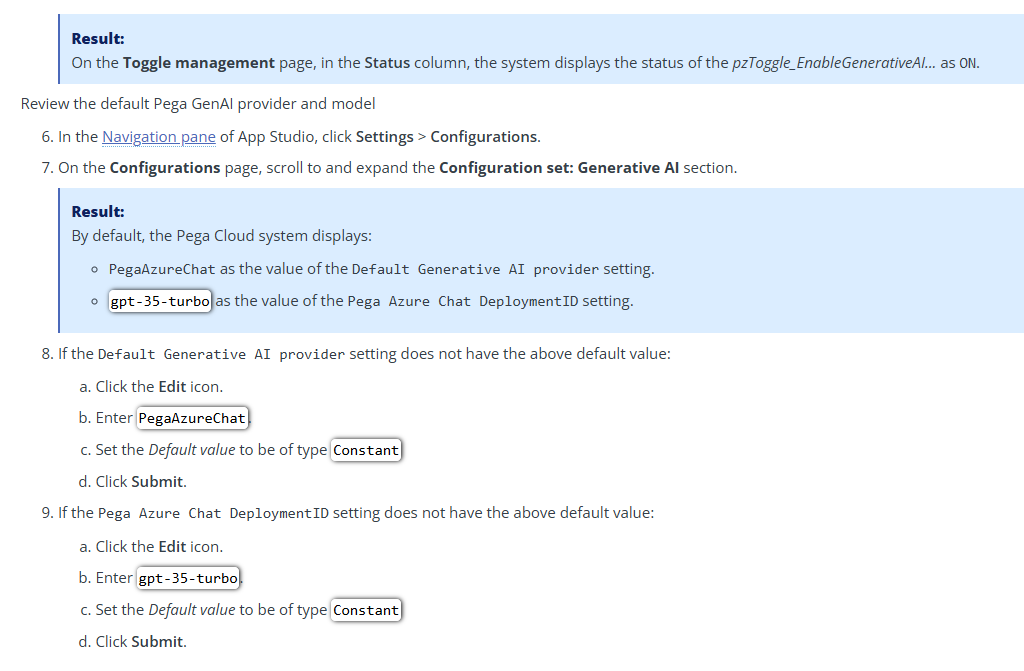
Task: Click bold 'Edit' word in step 9a
Action: 172,546
